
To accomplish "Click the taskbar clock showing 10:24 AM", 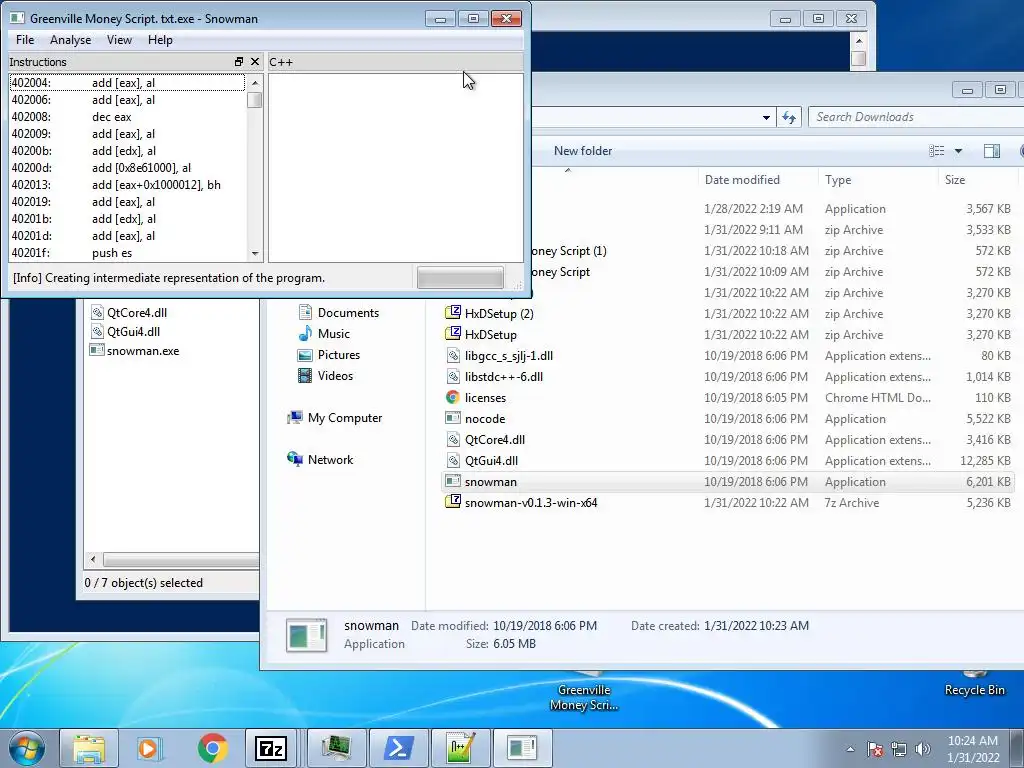I will (x=972, y=749).
